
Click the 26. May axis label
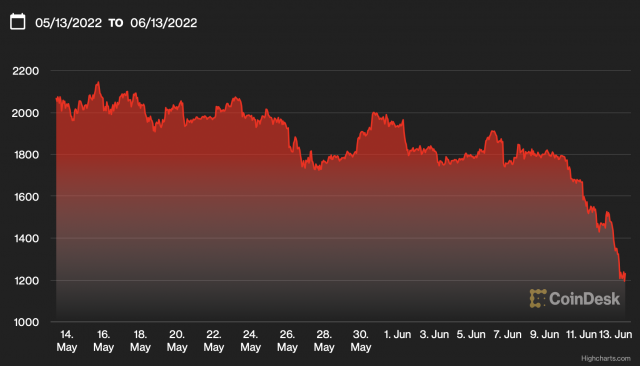[287, 341]
